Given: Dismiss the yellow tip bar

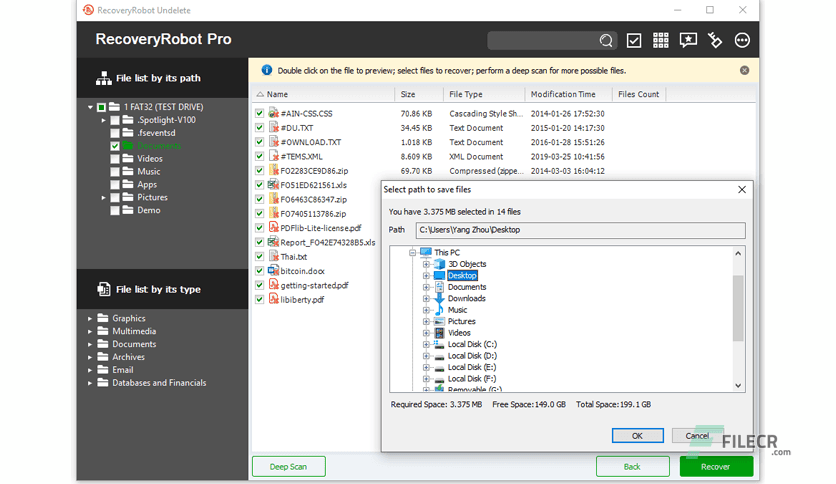Looking at the screenshot, I should point(744,70).
